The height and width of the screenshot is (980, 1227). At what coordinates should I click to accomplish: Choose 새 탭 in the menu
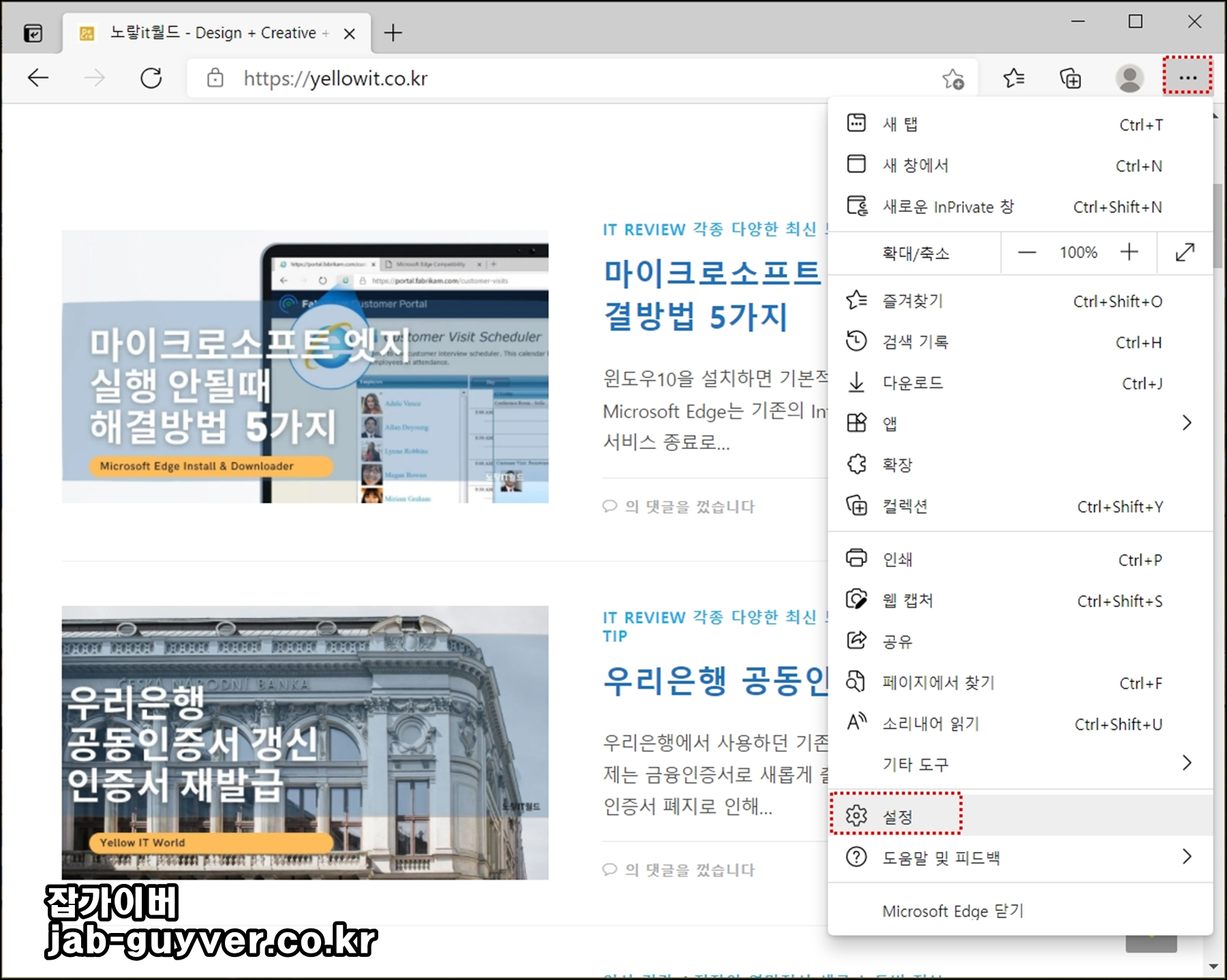[x=1020, y=124]
